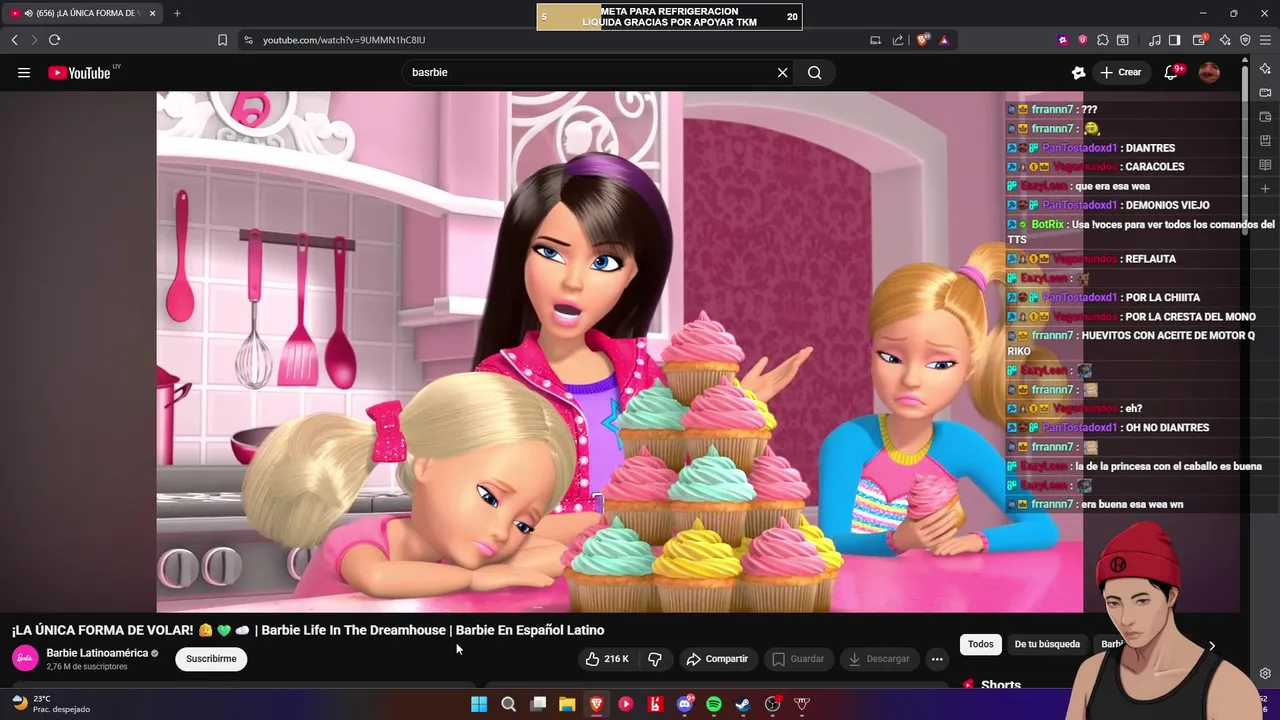1280x720 pixels.
Task: Open the Brave Talk camera sidebar icon
Action: 1265,93
